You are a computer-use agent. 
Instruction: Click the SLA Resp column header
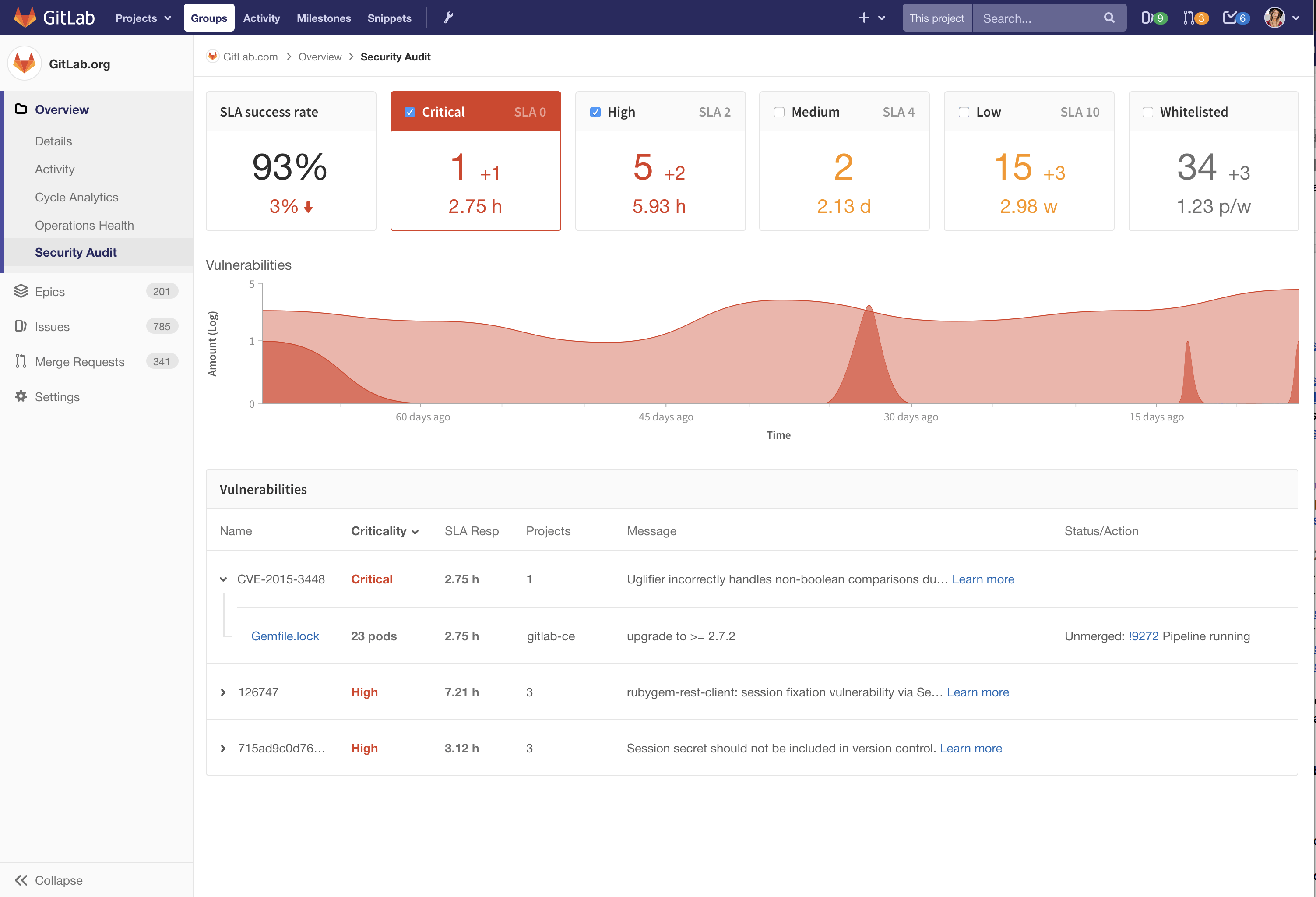472,531
